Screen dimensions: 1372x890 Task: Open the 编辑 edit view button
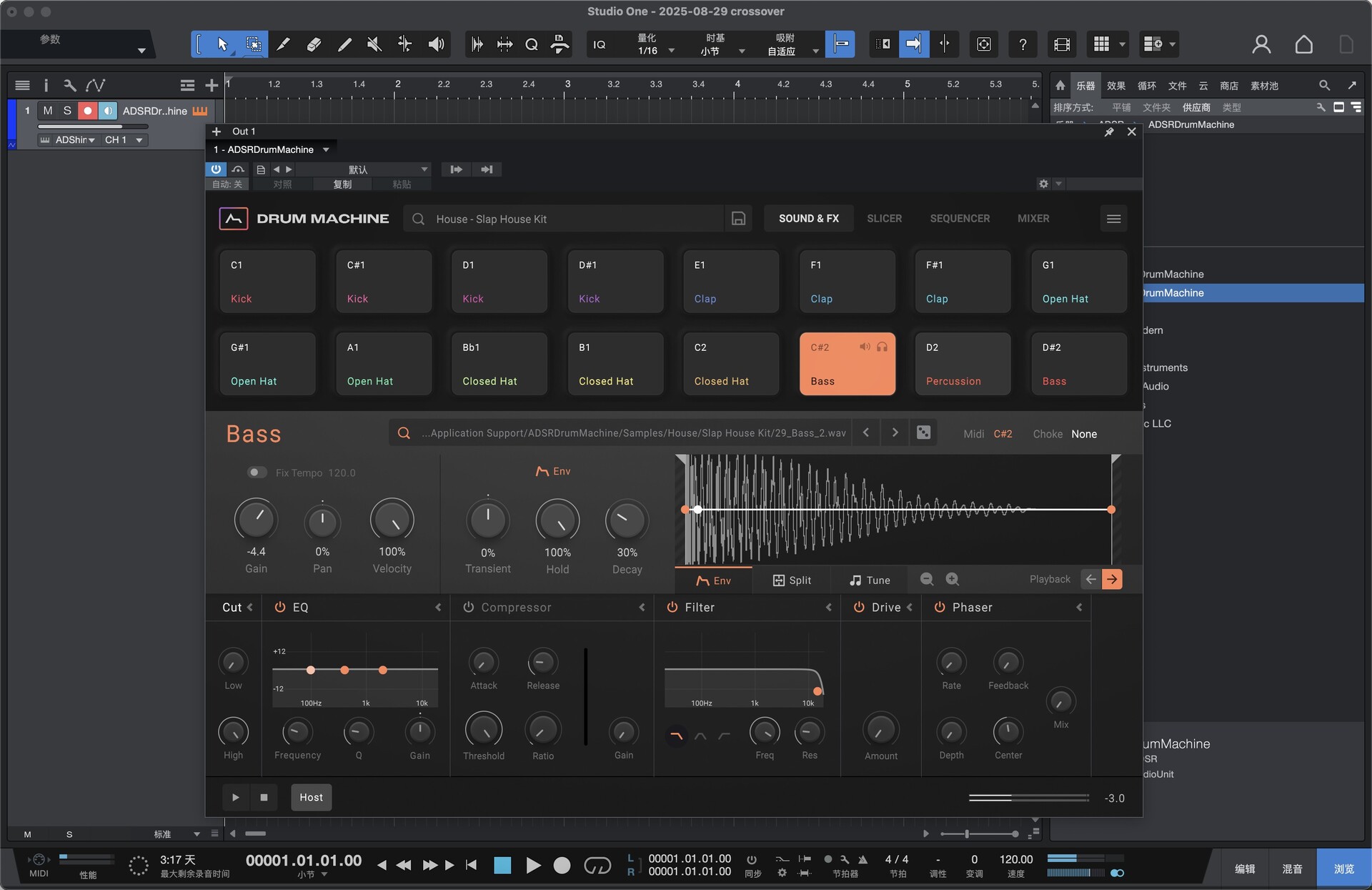point(1245,869)
